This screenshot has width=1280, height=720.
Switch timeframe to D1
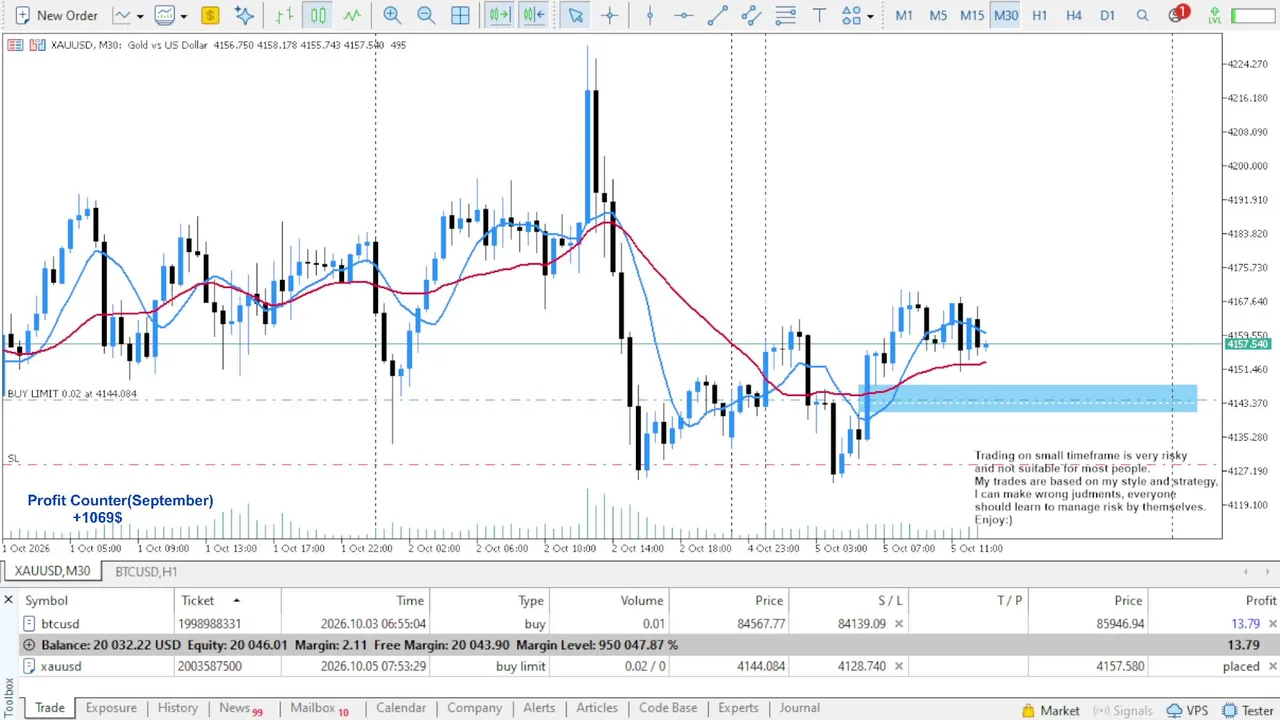[1107, 15]
